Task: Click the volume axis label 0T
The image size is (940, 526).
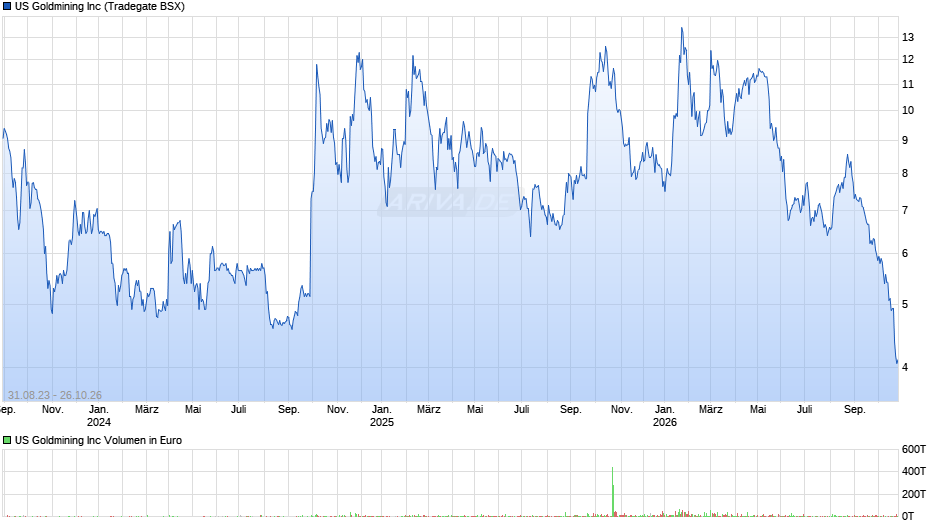Action: pyautogui.click(x=908, y=516)
